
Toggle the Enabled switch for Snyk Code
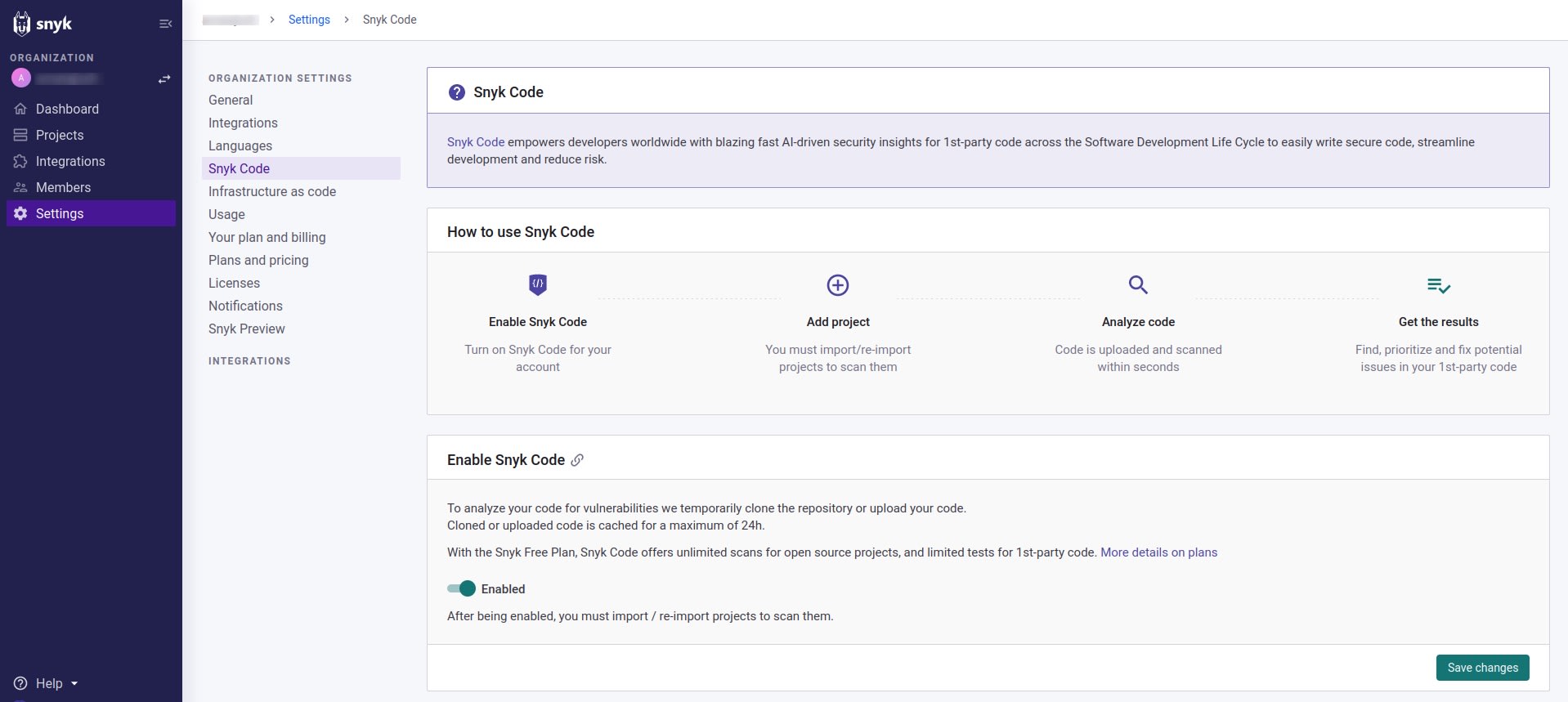[x=461, y=588]
